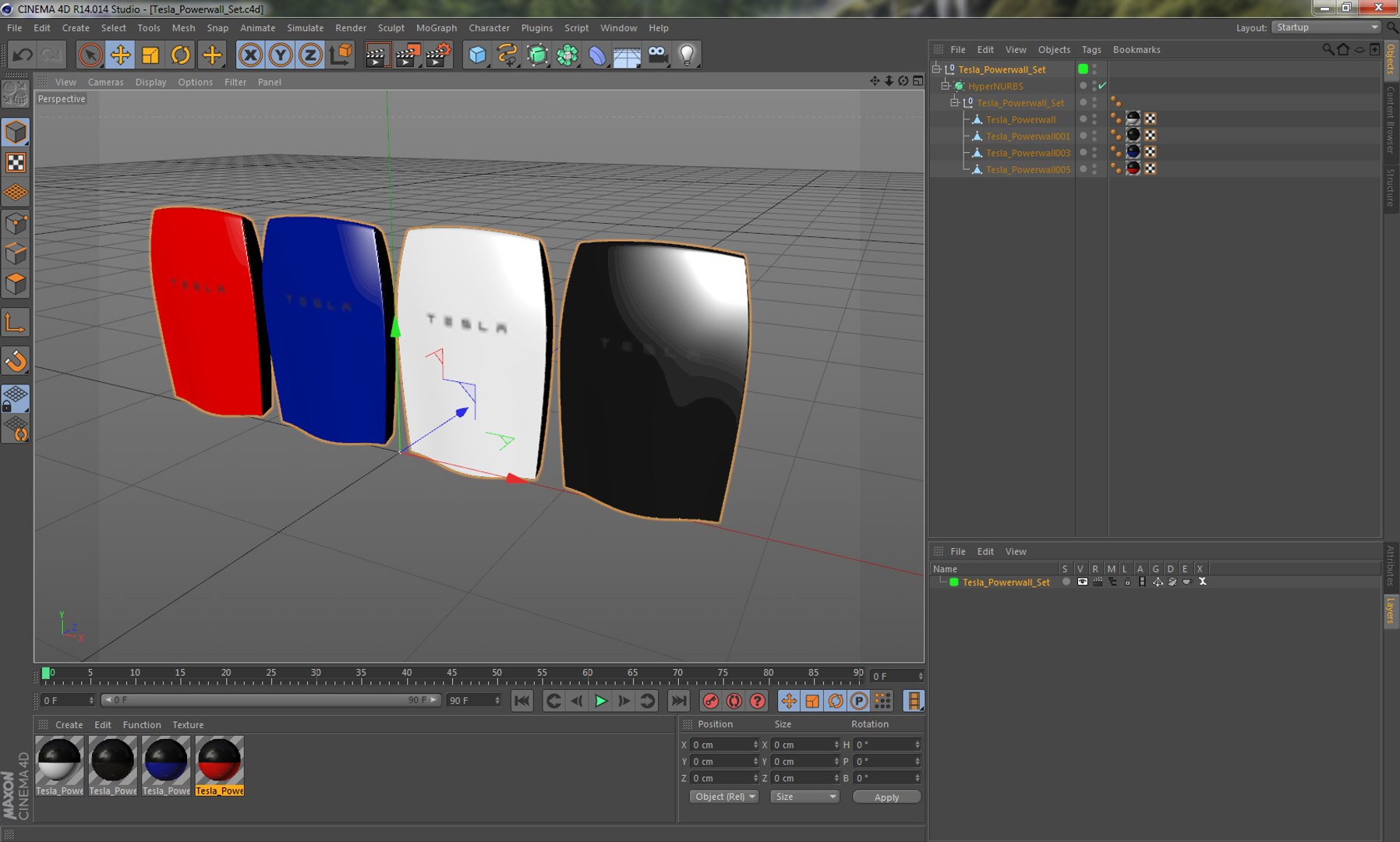Image resolution: width=1400 pixels, height=842 pixels.
Task: Collapse the top Tesla_Powerwall_Set object
Action: [x=936, y=69]
